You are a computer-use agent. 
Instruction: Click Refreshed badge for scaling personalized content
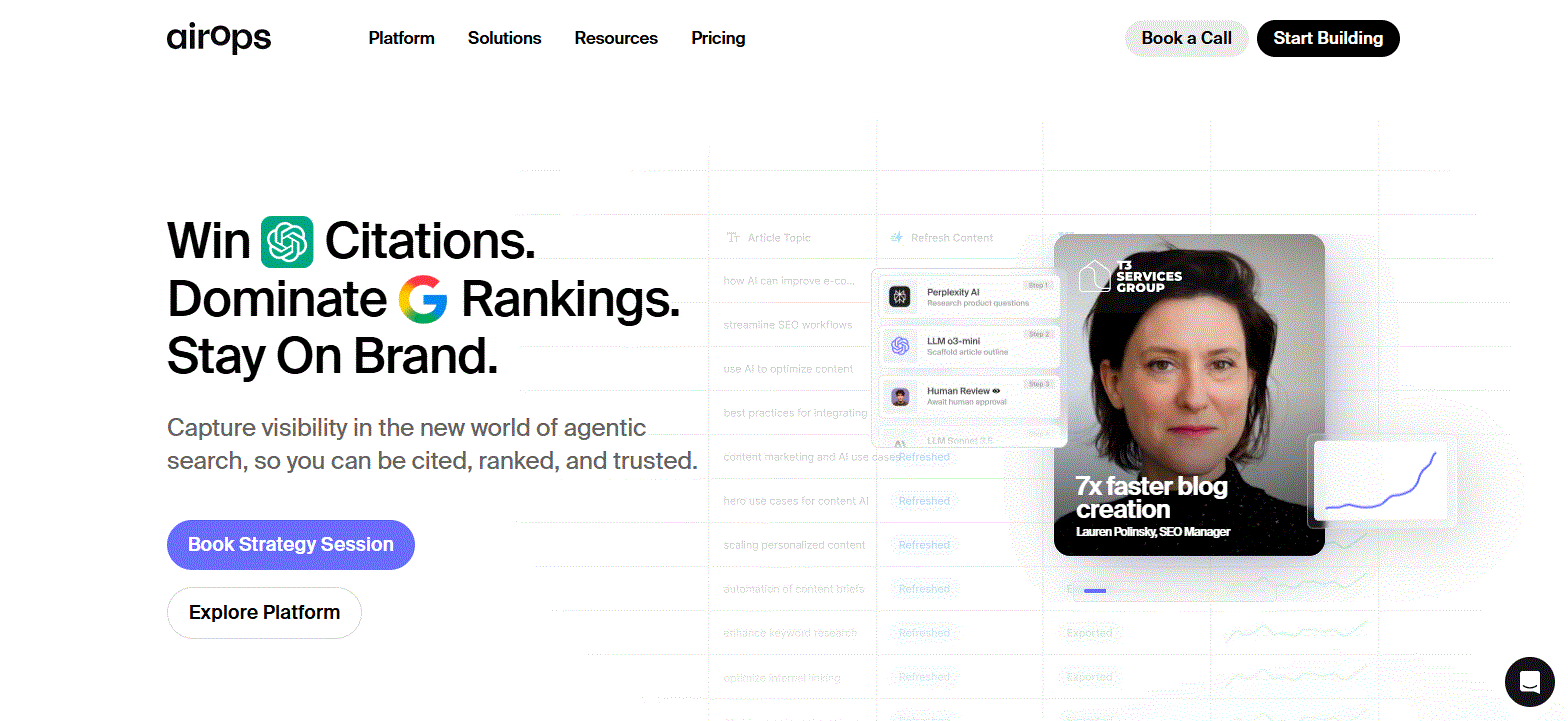[x=924, y=545]
